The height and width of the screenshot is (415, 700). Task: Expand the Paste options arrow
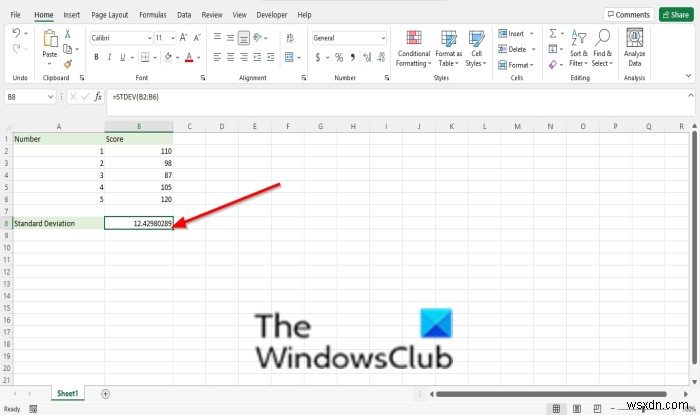50,64
